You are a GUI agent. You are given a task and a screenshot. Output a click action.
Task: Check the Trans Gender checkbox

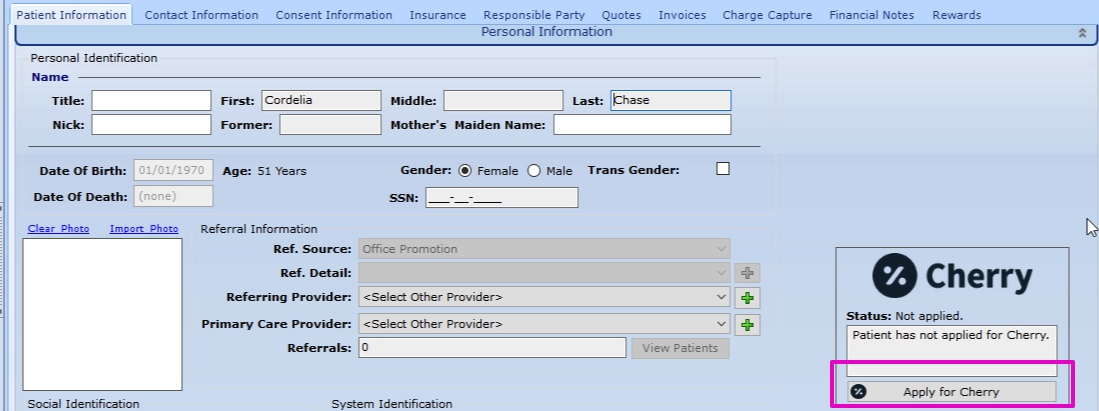pyautogui.click(x=723, y=169)
